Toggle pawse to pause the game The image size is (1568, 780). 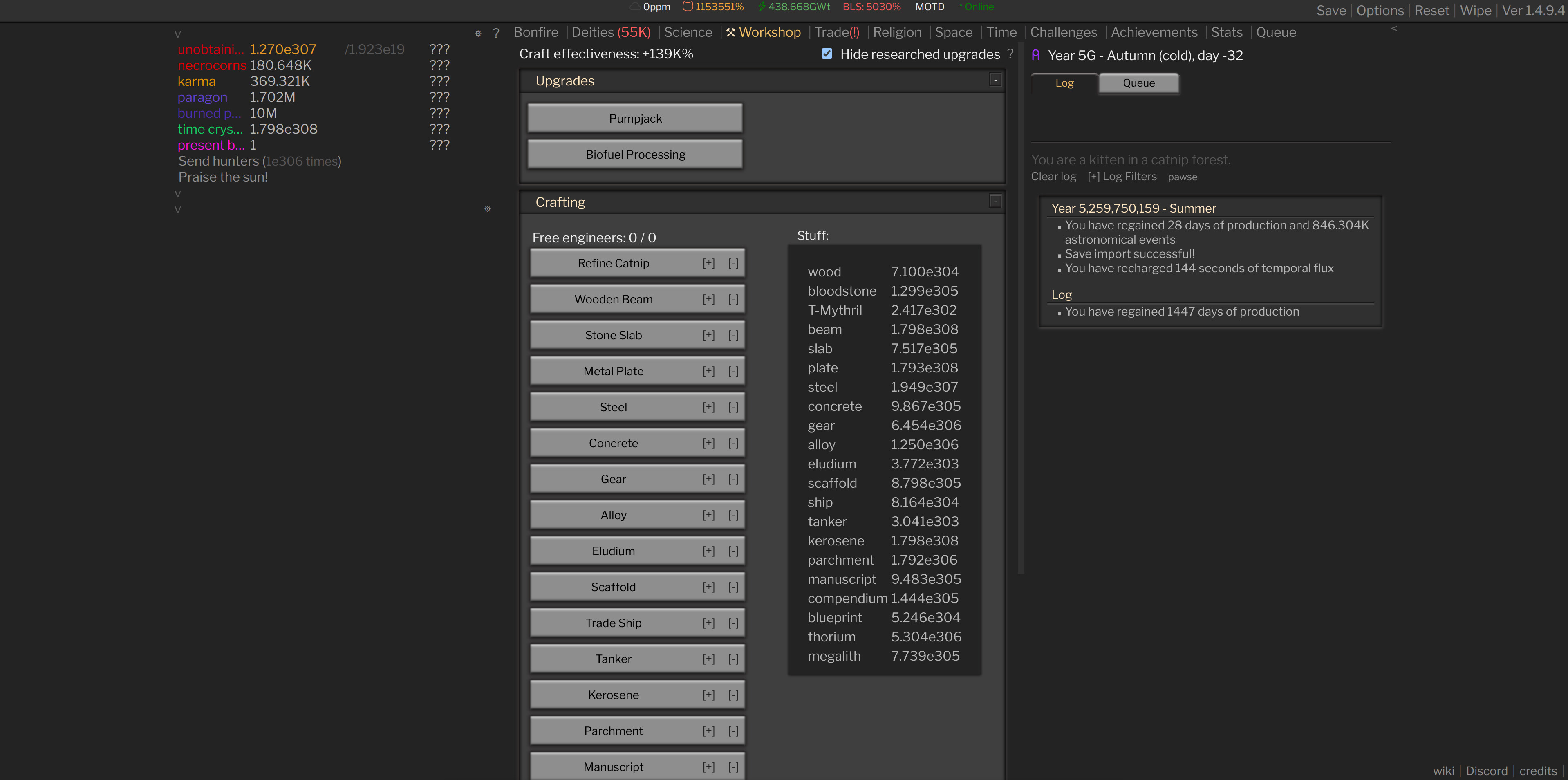pyautogui.click(x=1183, y=177)
